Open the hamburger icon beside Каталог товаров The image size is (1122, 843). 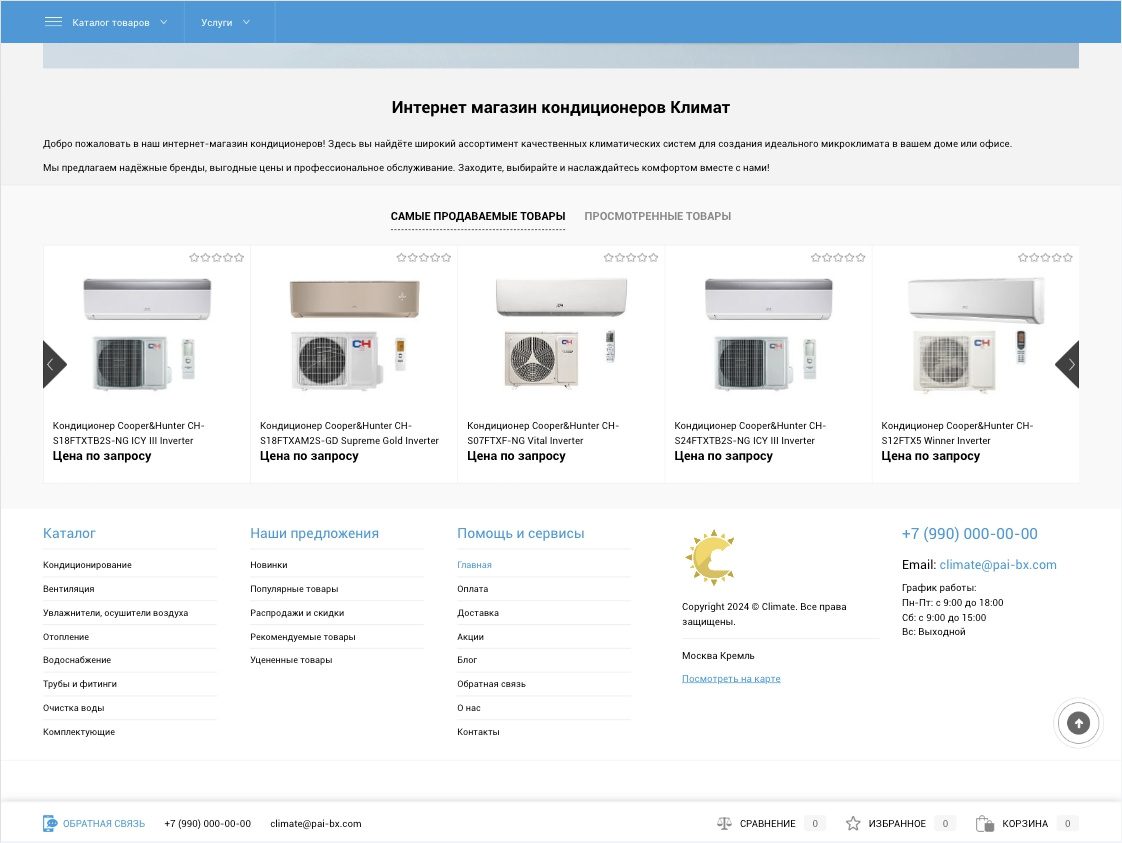53,21
